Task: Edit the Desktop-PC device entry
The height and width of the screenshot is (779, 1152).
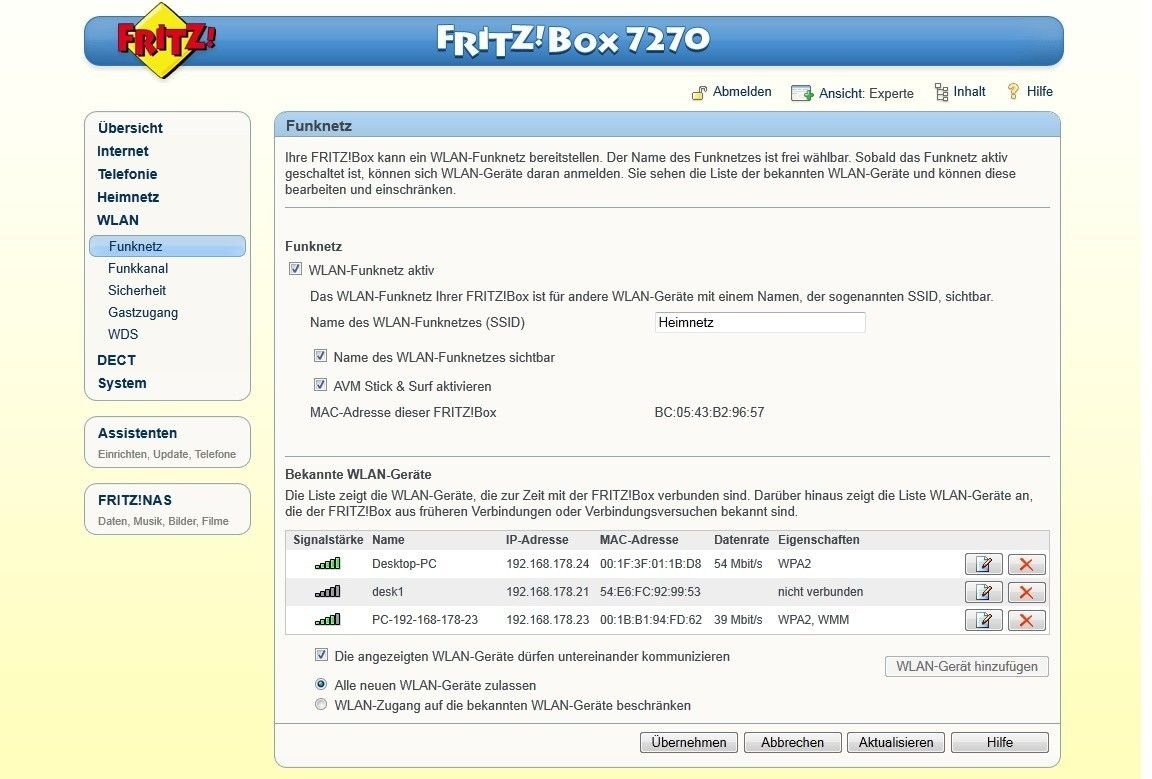Action: pos(984,564)
